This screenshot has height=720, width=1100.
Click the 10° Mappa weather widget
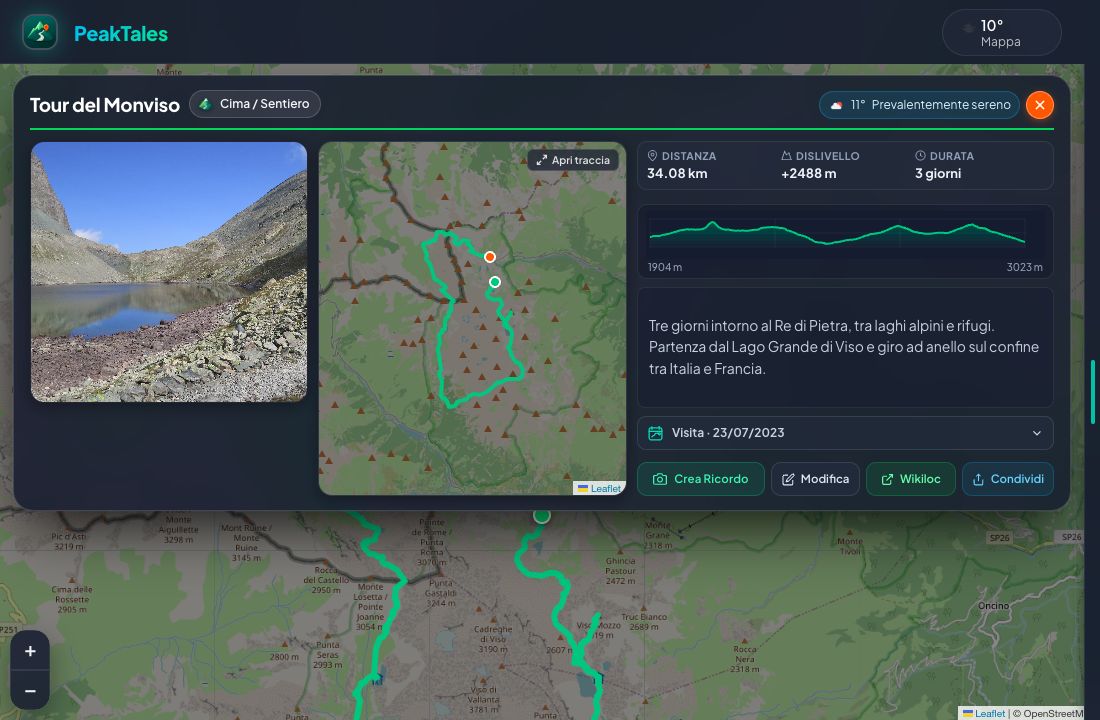point(1001,33)
